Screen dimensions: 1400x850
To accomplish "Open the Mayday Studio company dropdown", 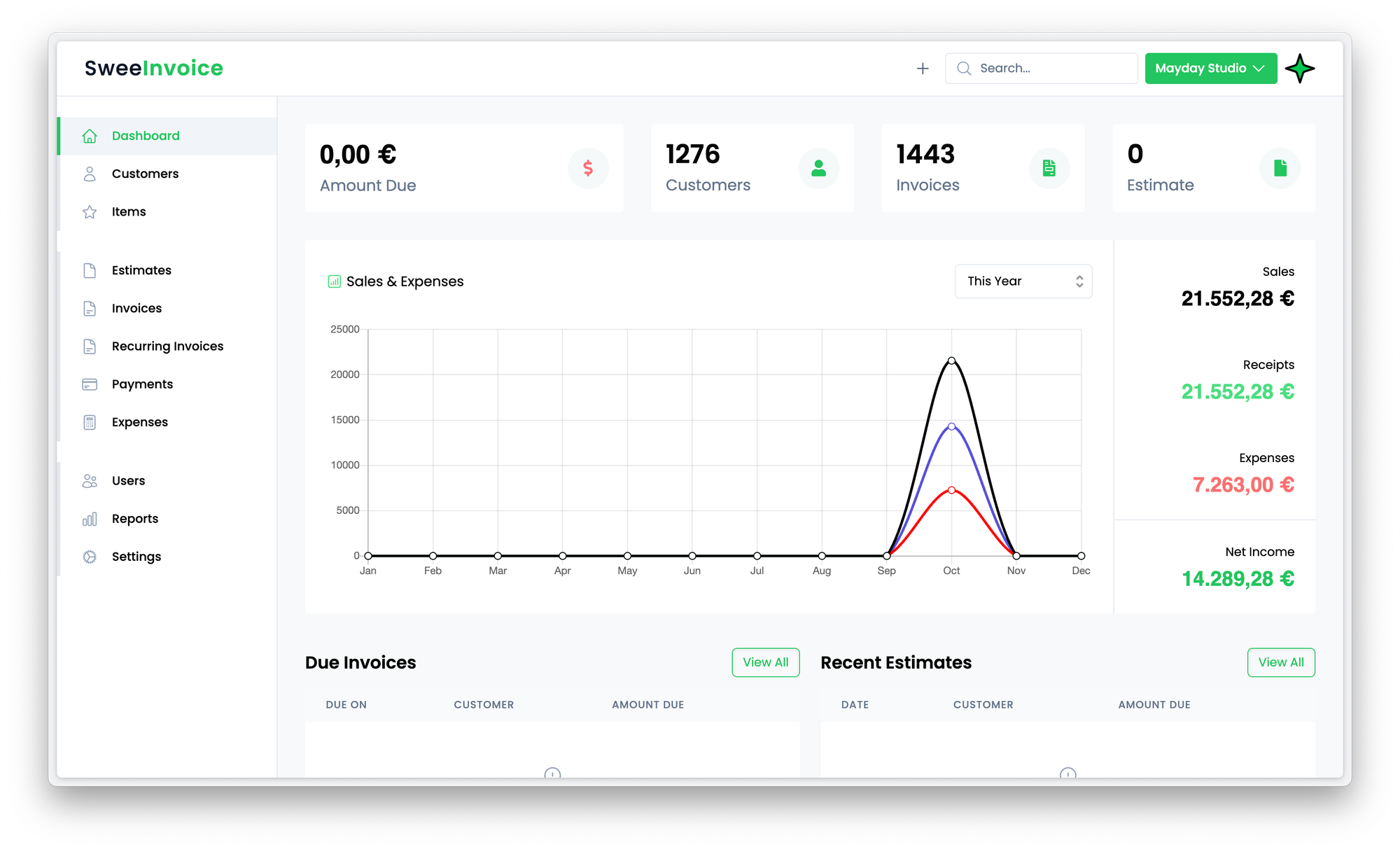I will 1210,69.
